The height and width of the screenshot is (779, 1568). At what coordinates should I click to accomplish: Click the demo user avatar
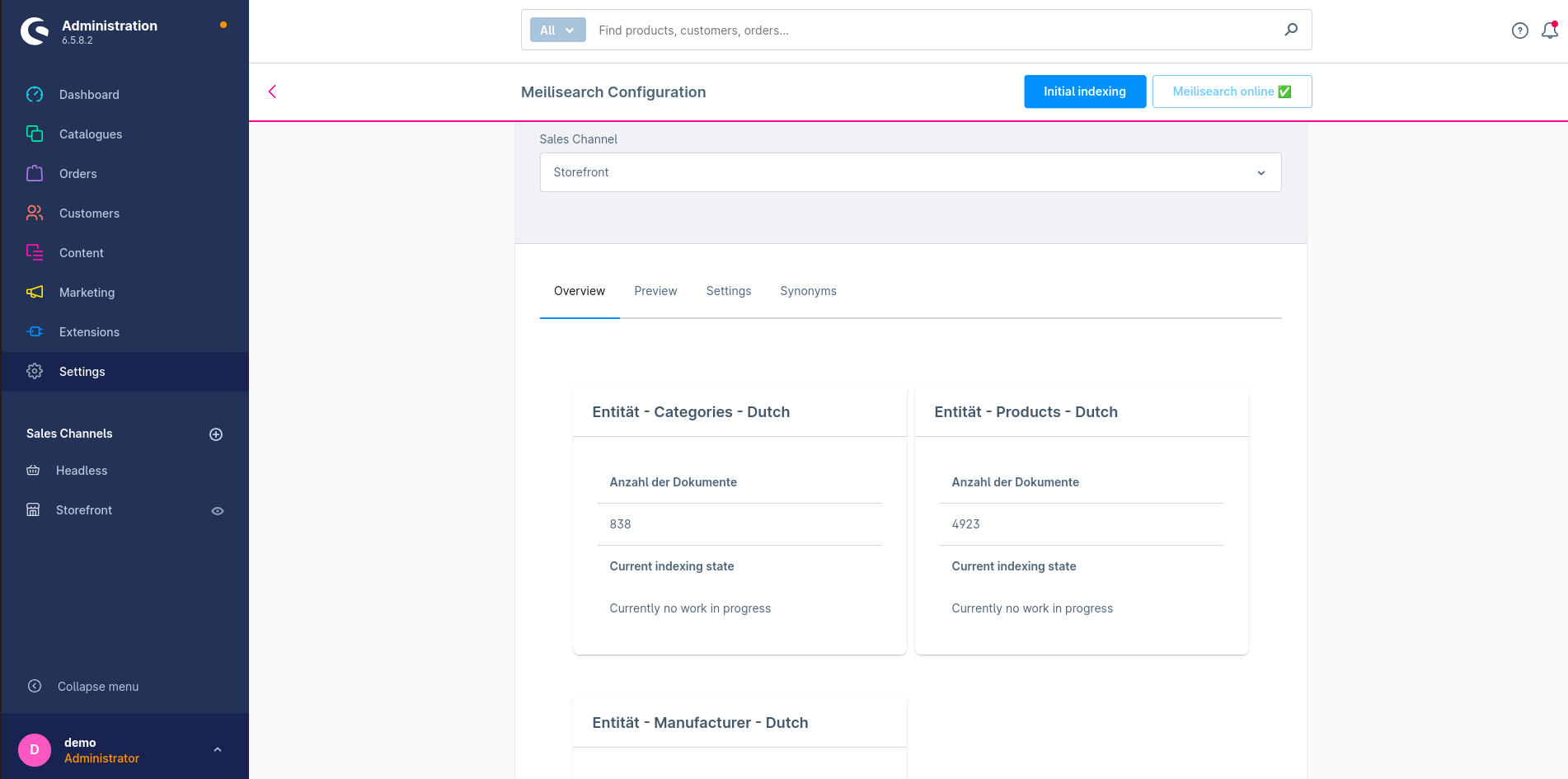click(35, 750)
